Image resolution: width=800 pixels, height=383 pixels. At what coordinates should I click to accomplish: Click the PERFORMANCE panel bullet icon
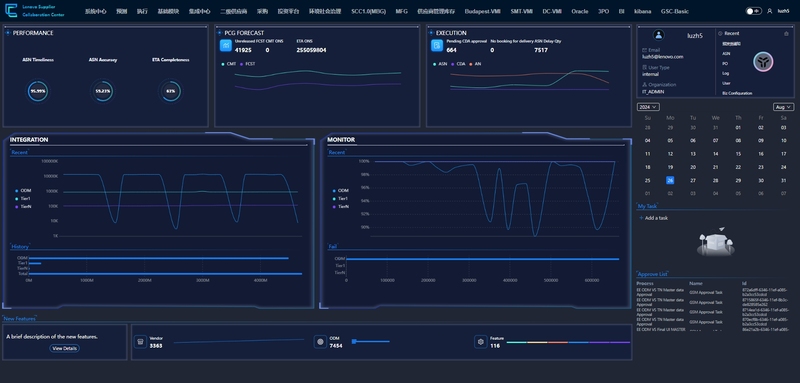point(8,33)
